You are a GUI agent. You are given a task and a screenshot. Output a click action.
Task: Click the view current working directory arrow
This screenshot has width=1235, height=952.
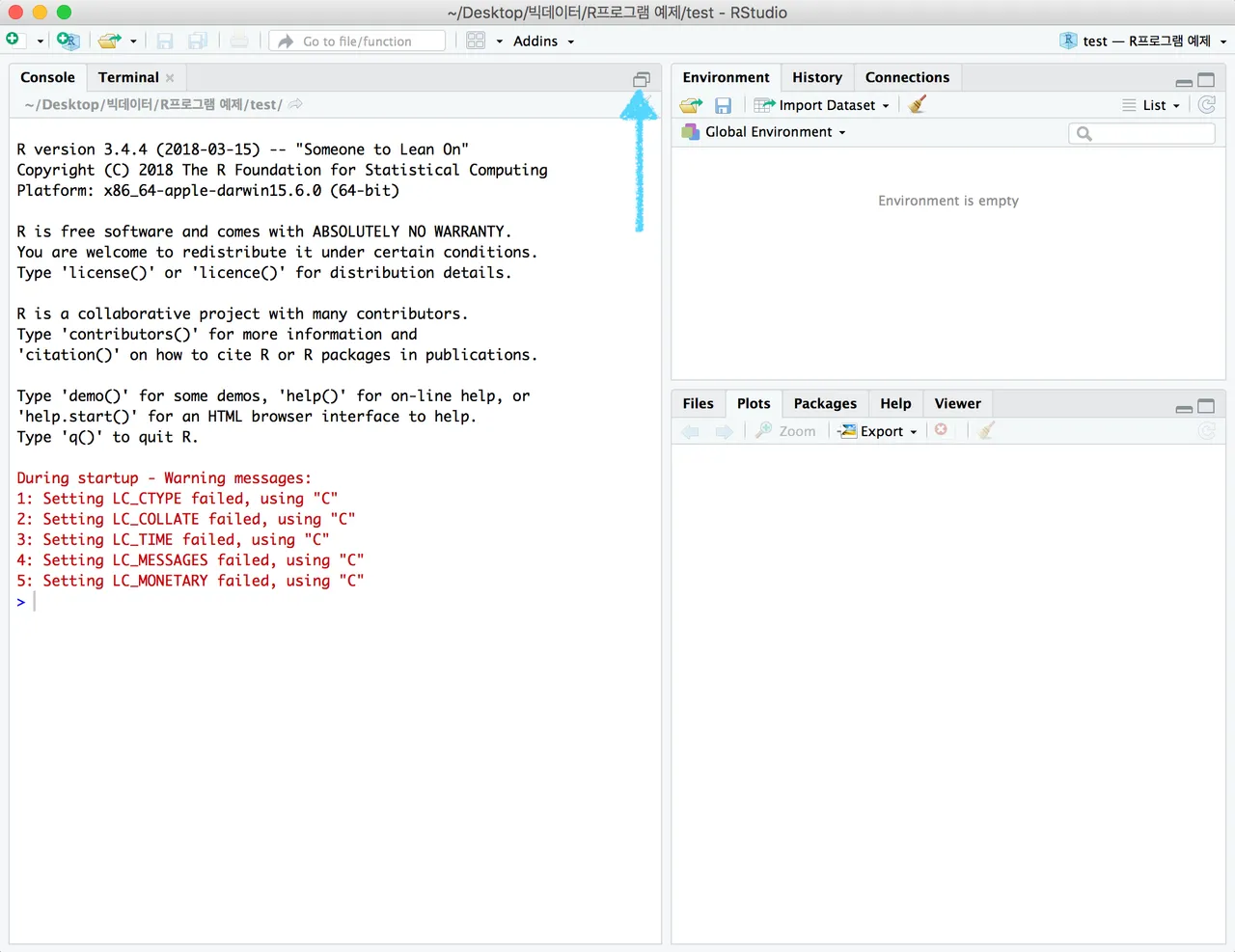(x=295, y=104)
